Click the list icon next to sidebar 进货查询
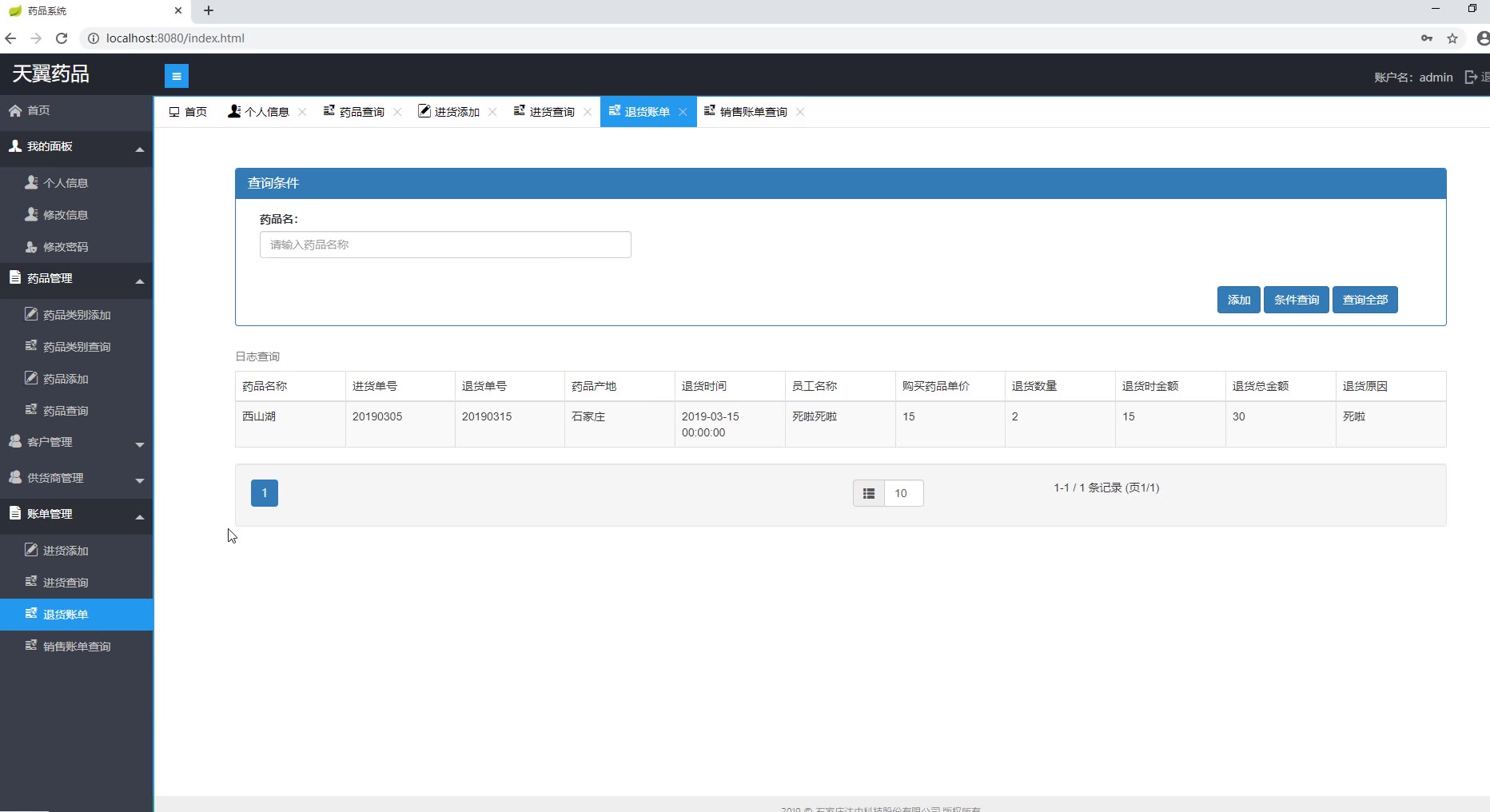The width and height of the screenshot is (1490, 812). 31,581
